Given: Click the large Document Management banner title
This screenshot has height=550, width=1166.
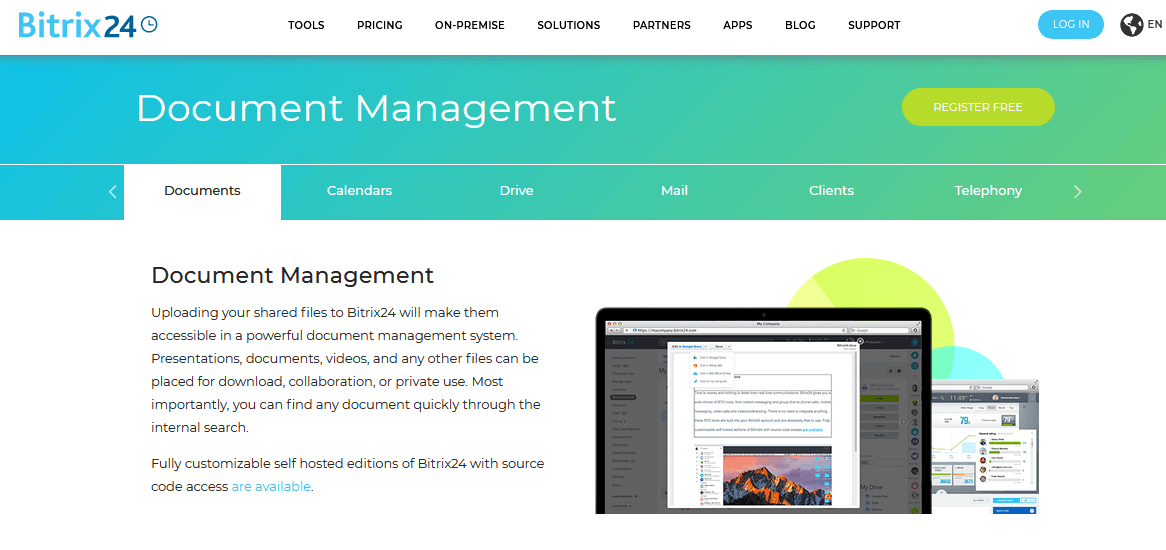Looking at the screenshot, I should tap(376, 108).
